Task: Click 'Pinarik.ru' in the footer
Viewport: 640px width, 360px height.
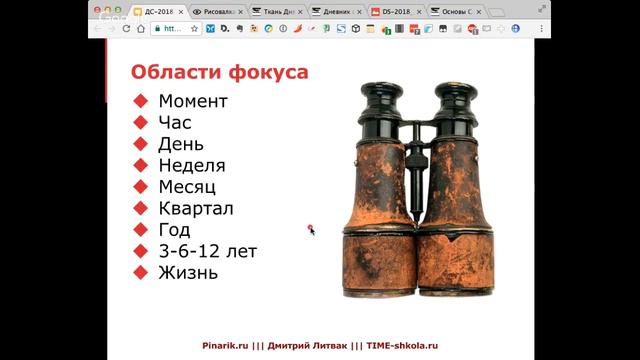Action: [x=225, y=346]
